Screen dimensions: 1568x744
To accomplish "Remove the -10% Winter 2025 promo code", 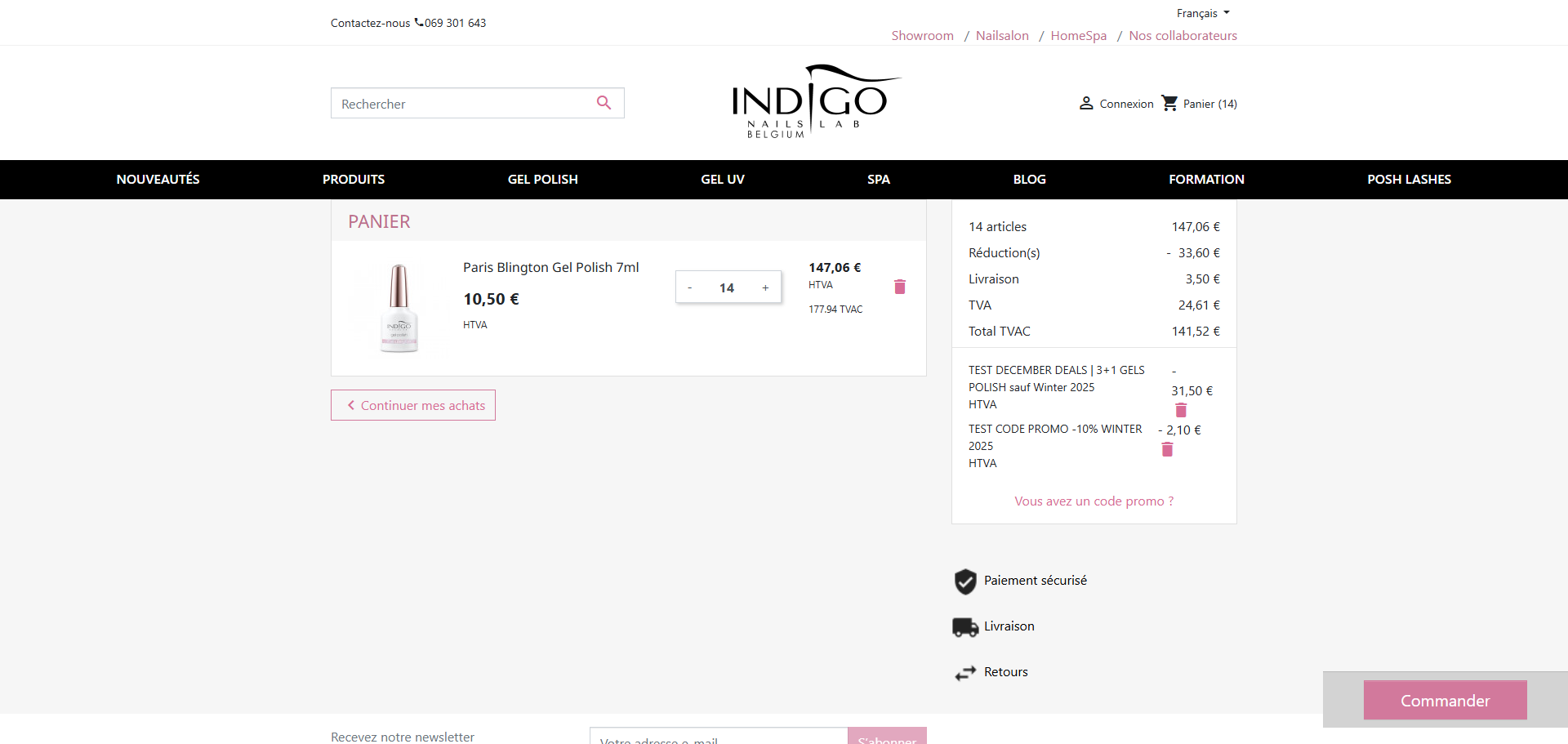I will tap(1168, 449).
